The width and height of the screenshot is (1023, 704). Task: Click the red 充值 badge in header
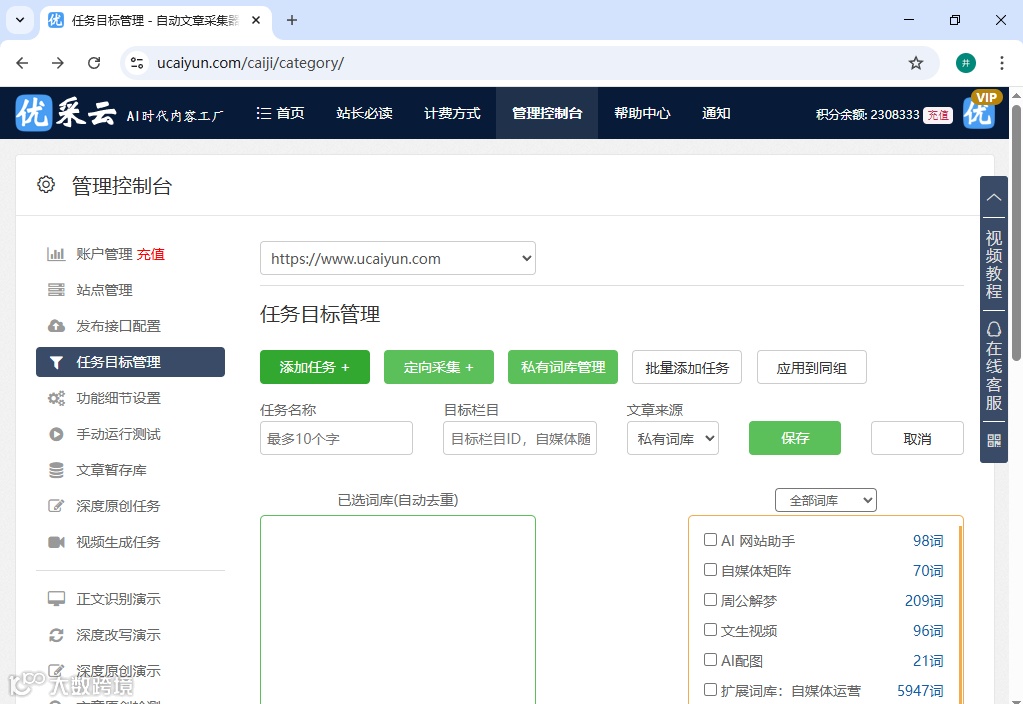pyautogui.click(x=938, y=115)
